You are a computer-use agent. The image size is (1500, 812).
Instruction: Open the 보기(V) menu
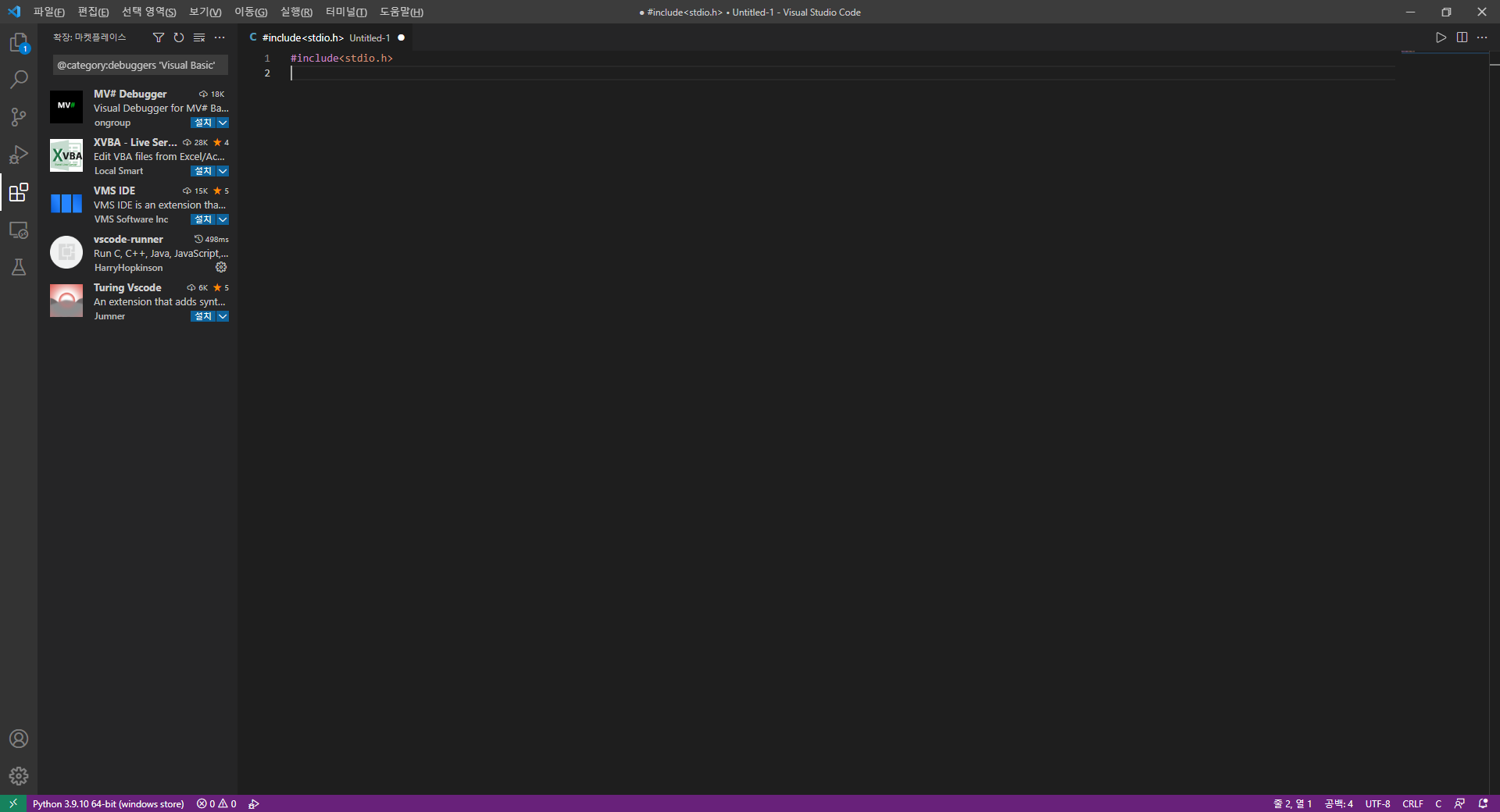point(205,12)
